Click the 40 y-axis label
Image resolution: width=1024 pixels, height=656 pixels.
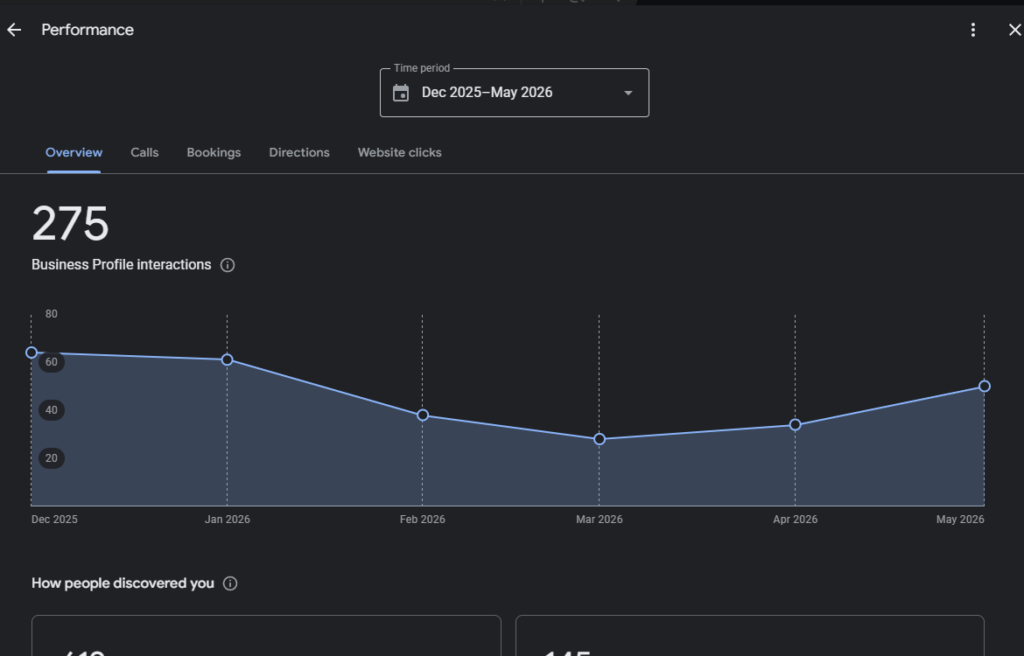point(52,410)
